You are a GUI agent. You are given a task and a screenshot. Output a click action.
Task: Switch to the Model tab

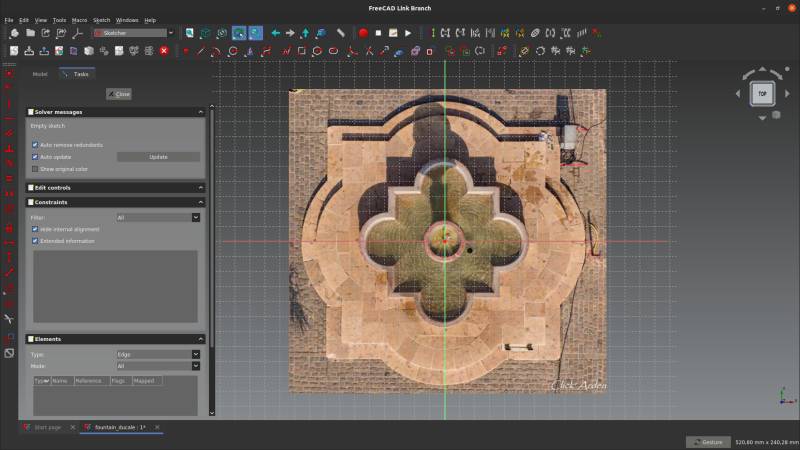pyautogui.click(x=40, y=74)
